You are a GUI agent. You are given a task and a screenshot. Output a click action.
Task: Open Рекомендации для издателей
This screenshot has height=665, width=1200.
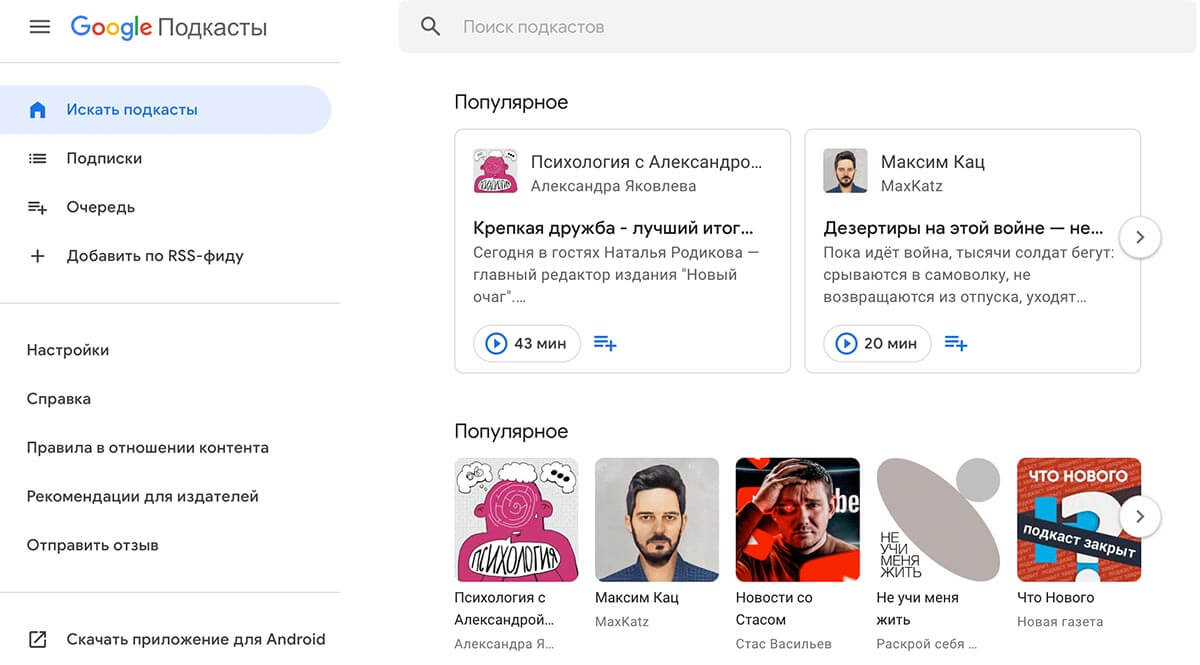[143, 496]
